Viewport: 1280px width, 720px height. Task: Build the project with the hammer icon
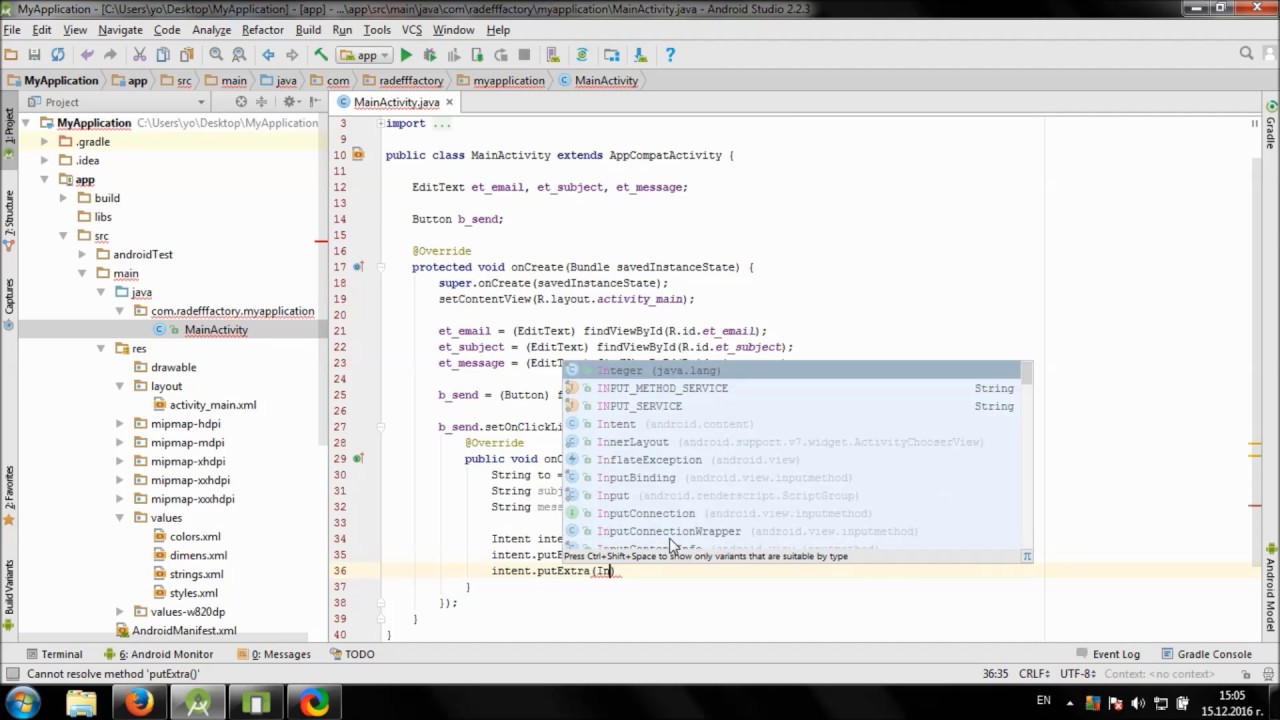coord(321,55)
